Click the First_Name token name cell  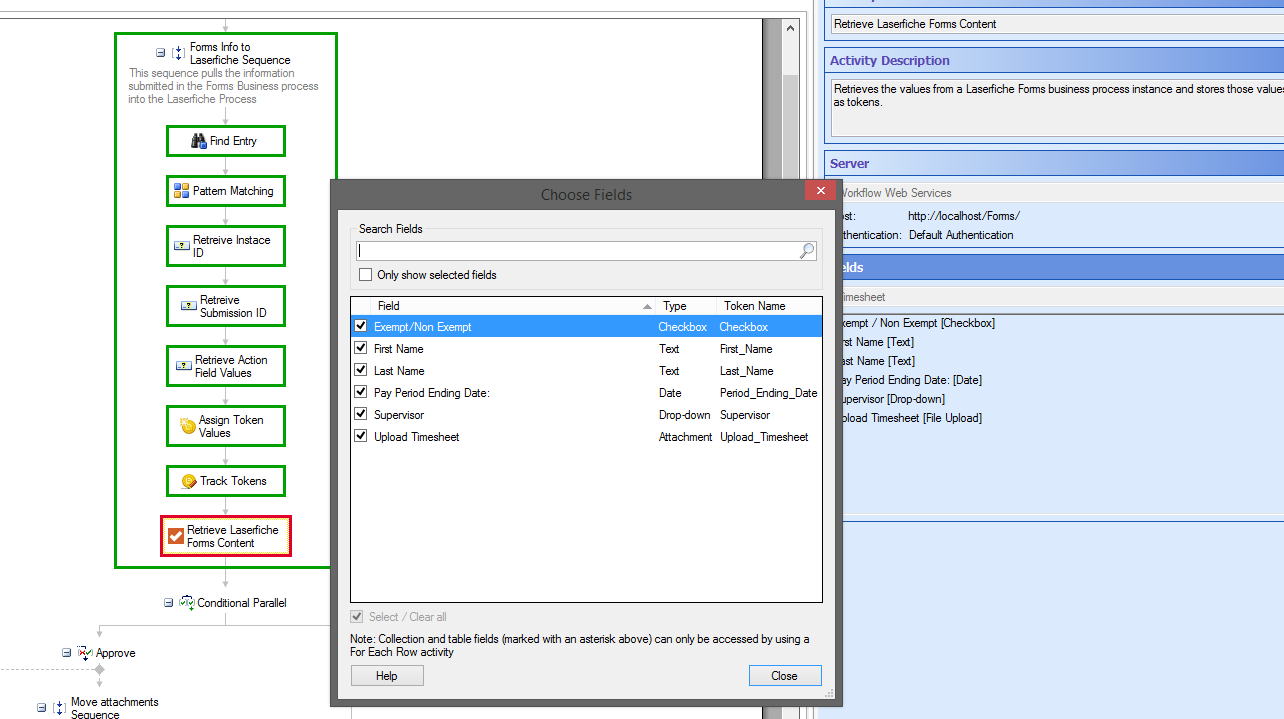point(747,349)
